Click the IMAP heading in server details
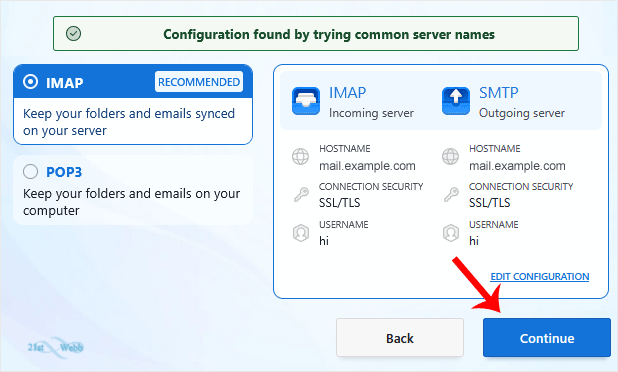The width and height of the screenshot is (618, 372). point(348,93)
